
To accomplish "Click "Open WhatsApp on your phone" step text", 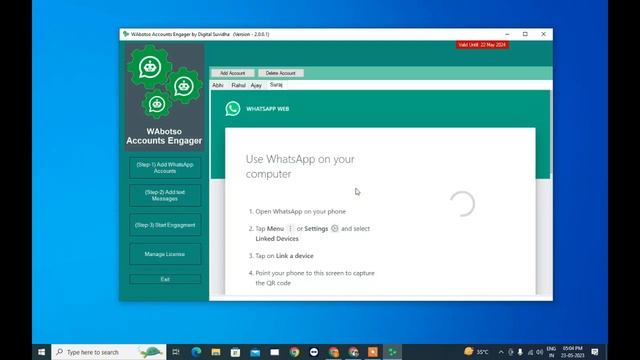I will tap(300, 211).
